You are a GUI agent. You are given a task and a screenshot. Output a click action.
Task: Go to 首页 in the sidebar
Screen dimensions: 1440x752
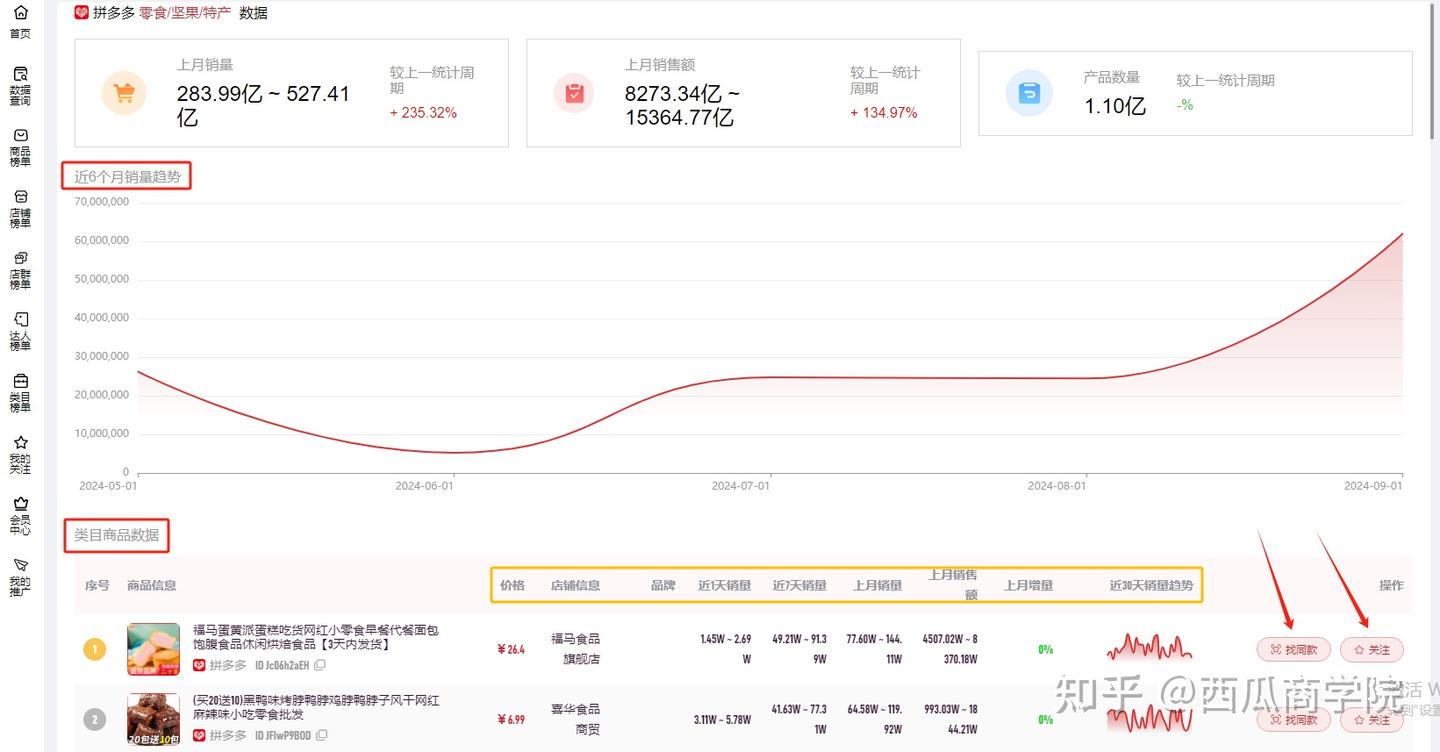coord(20,22)
